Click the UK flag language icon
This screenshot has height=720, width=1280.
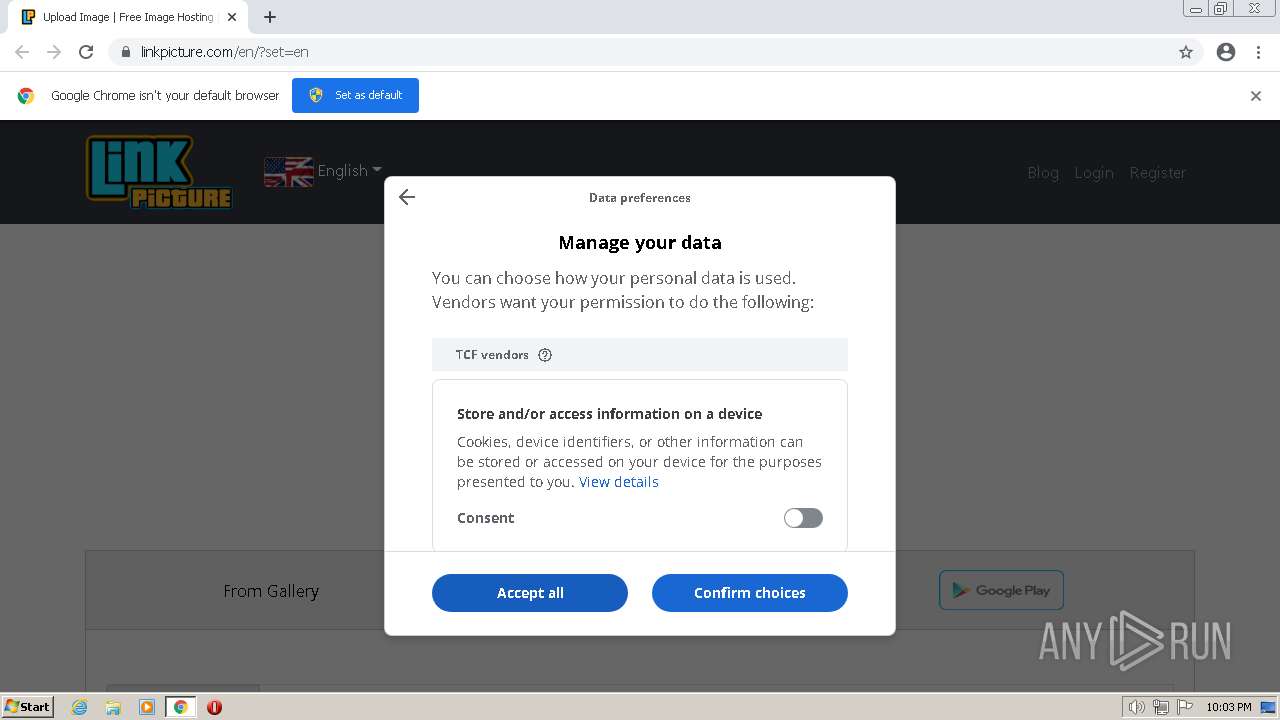[x=288, y=172]
